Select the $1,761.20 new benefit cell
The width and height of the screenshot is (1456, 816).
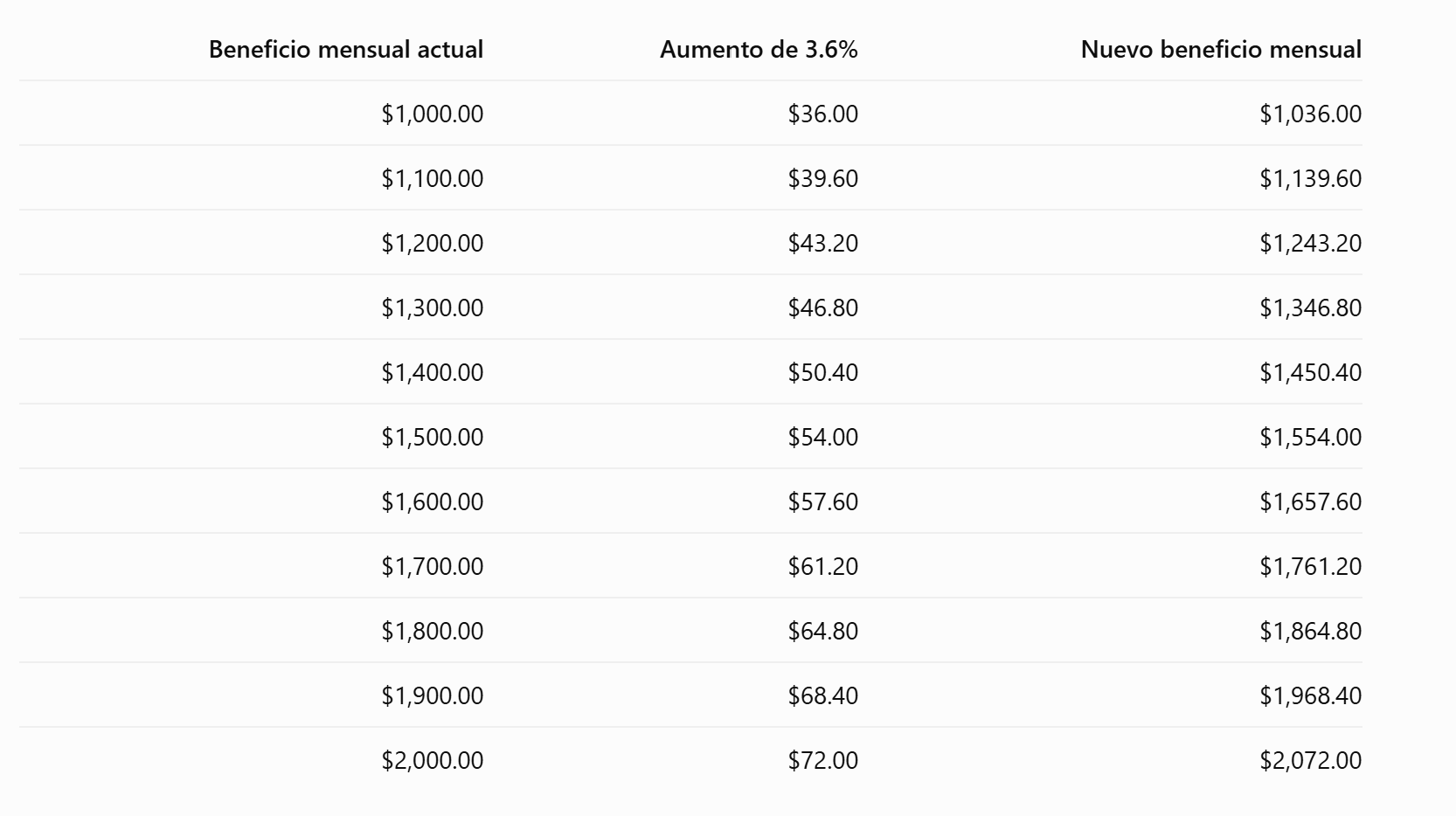[x=1311, y=566]
